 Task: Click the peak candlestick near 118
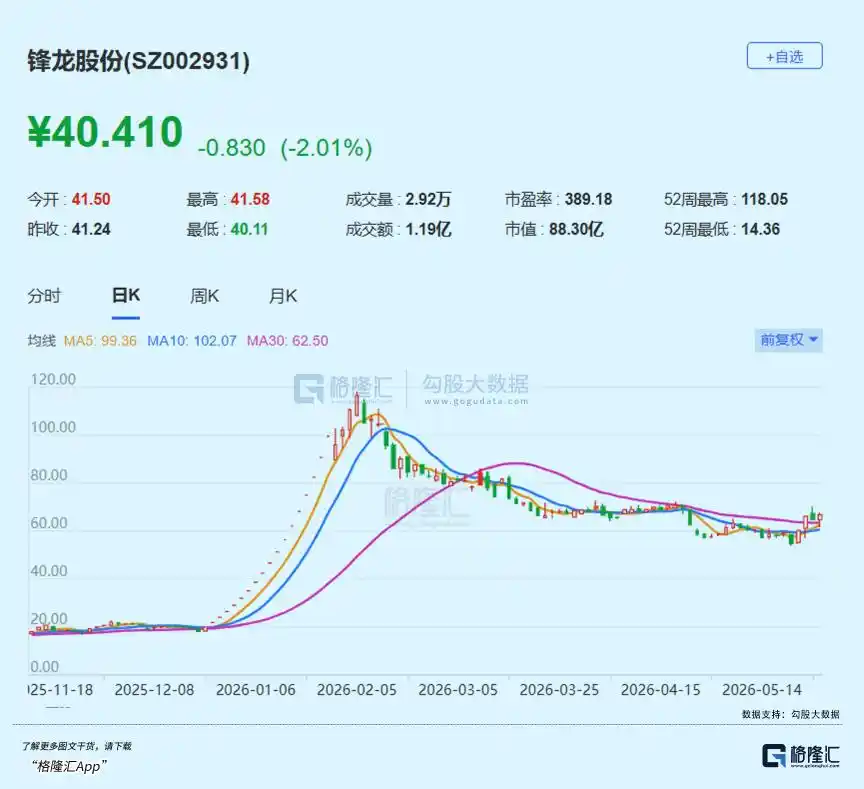(357, 406)
